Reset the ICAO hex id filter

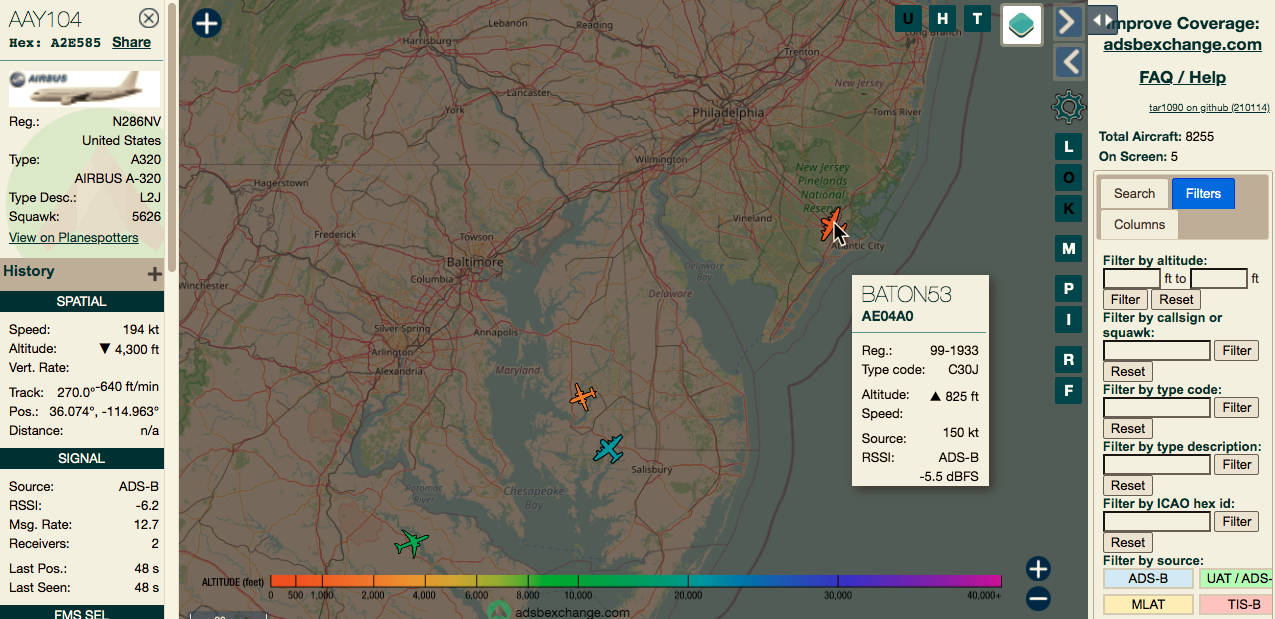pos(1128,542)
